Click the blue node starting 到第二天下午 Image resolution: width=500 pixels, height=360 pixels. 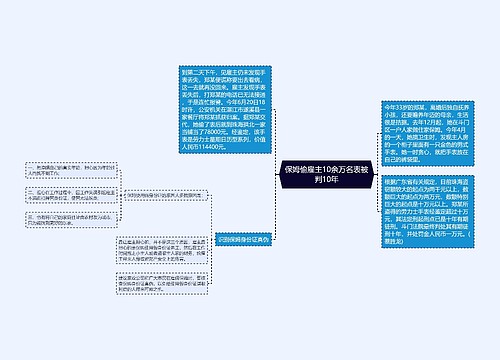click(225, 109)
